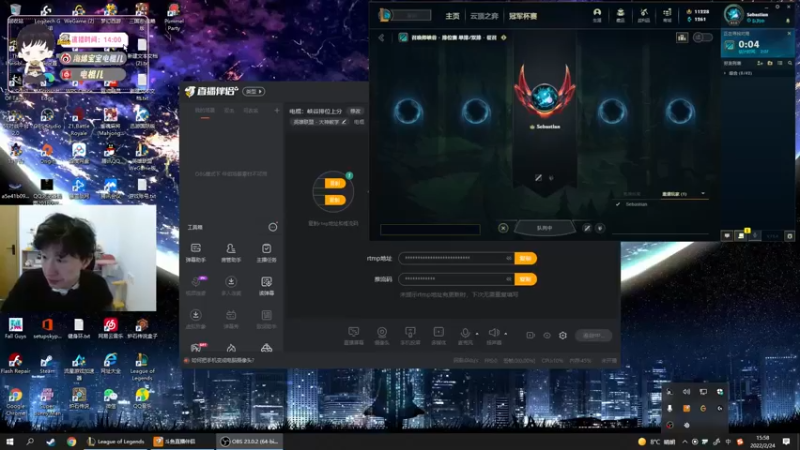
Task: Click the League lobby chat input field
Action: click(430, 229)
